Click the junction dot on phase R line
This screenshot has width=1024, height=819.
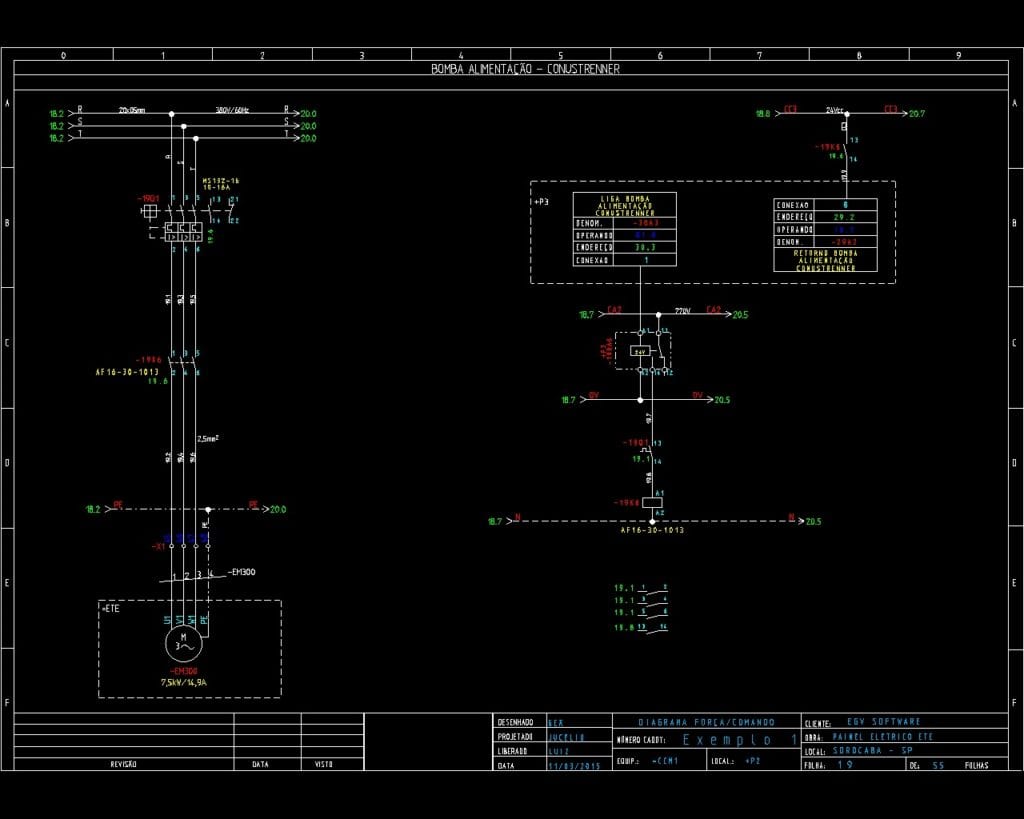click(x=171, y=114)
